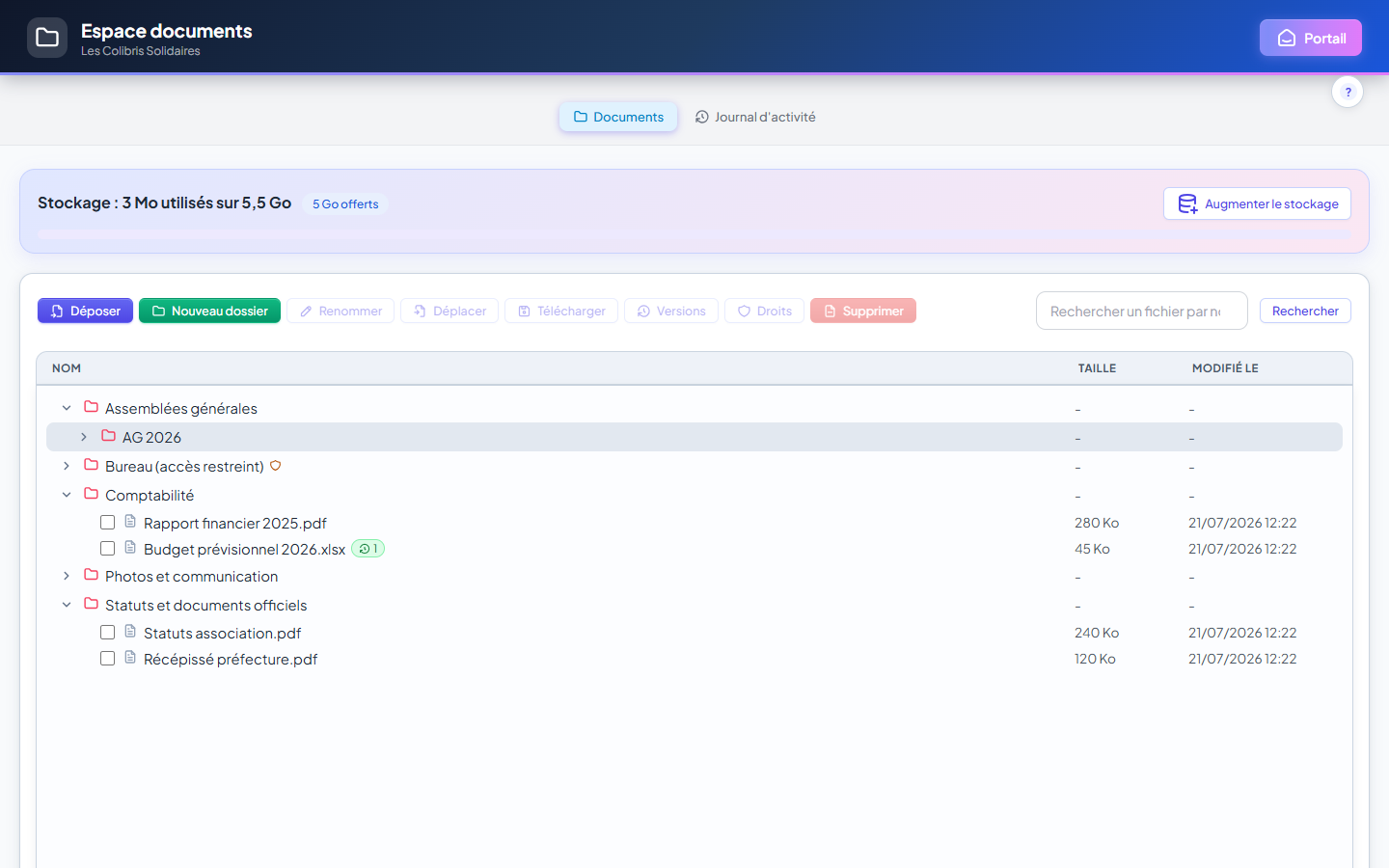Expand the AG 2026 subfolder chevron
The image size is (1389, 868).
[84, 437]
